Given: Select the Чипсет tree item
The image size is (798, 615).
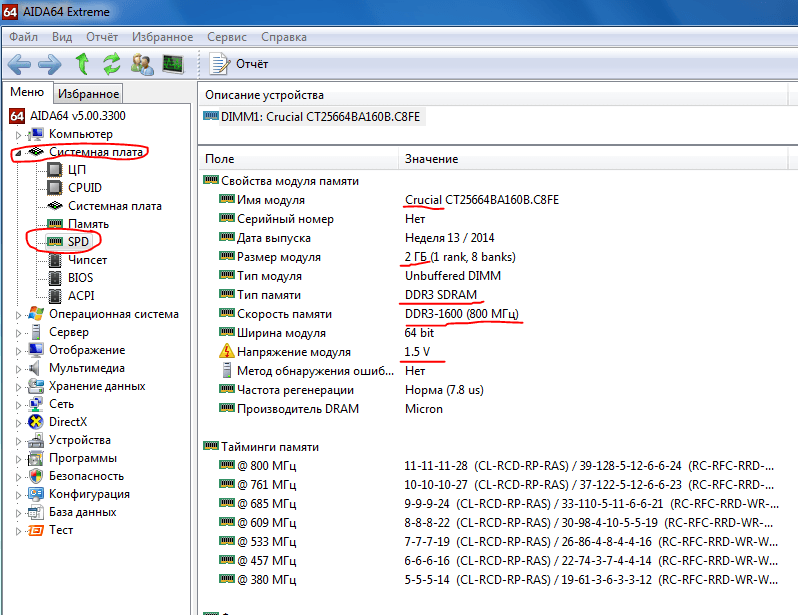Looking at the screenshot, I should (88, 260).
